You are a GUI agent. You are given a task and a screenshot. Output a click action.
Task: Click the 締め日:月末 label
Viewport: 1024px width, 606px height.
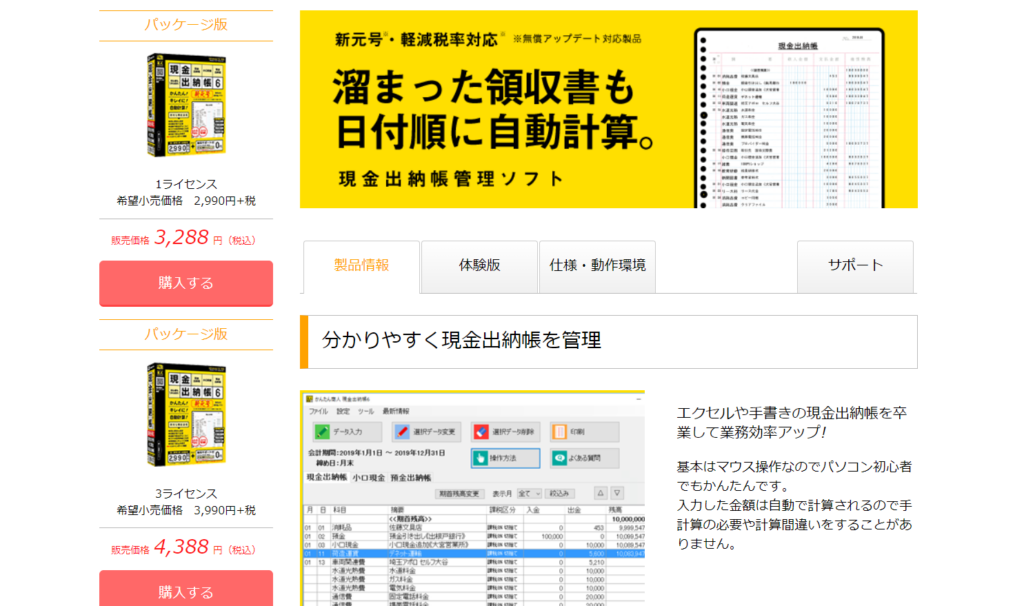point(335,463)
